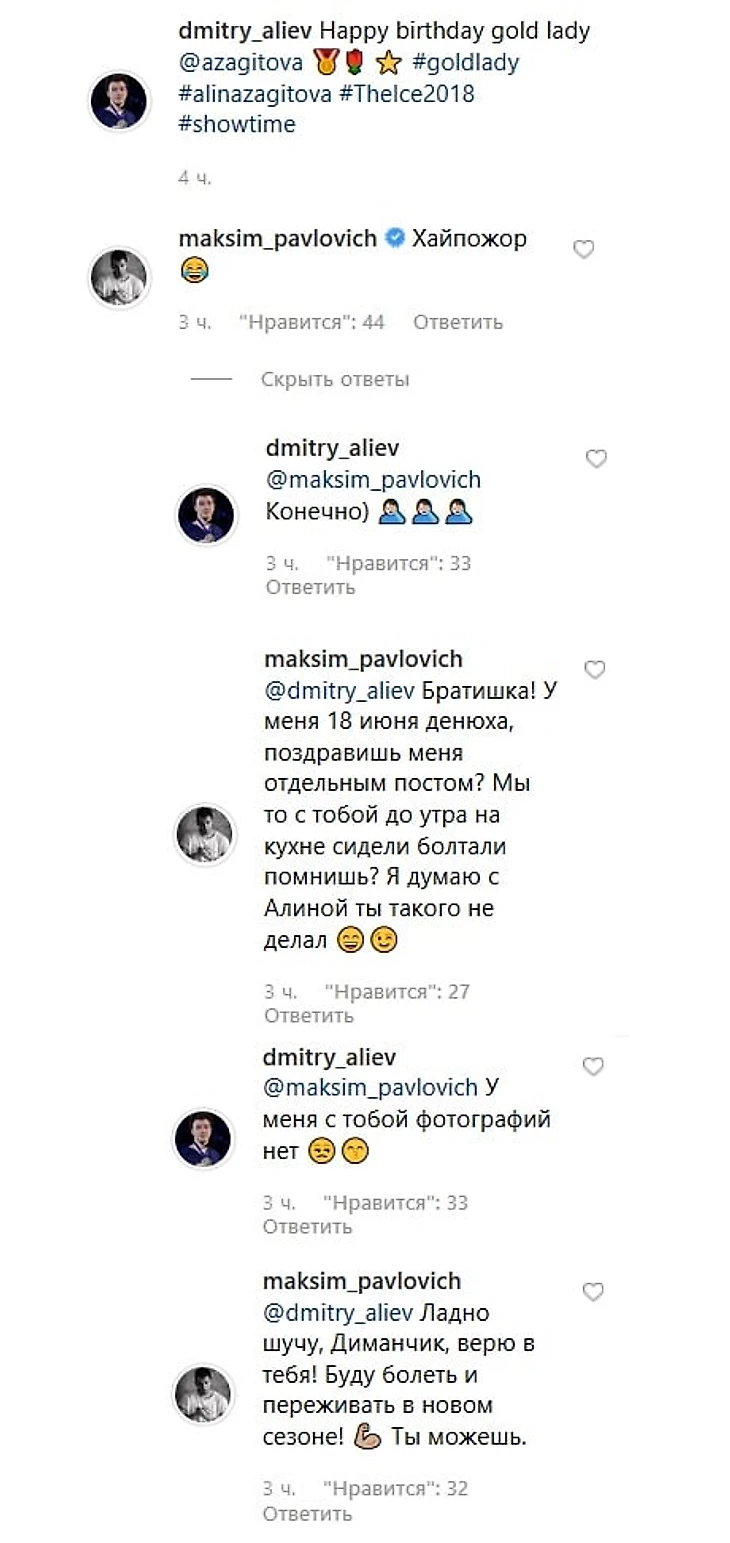This screenshot has height=1543, width=730.
Task: Like maksim_pavlovich's Хайпожор comment
Action: point(584,249)
